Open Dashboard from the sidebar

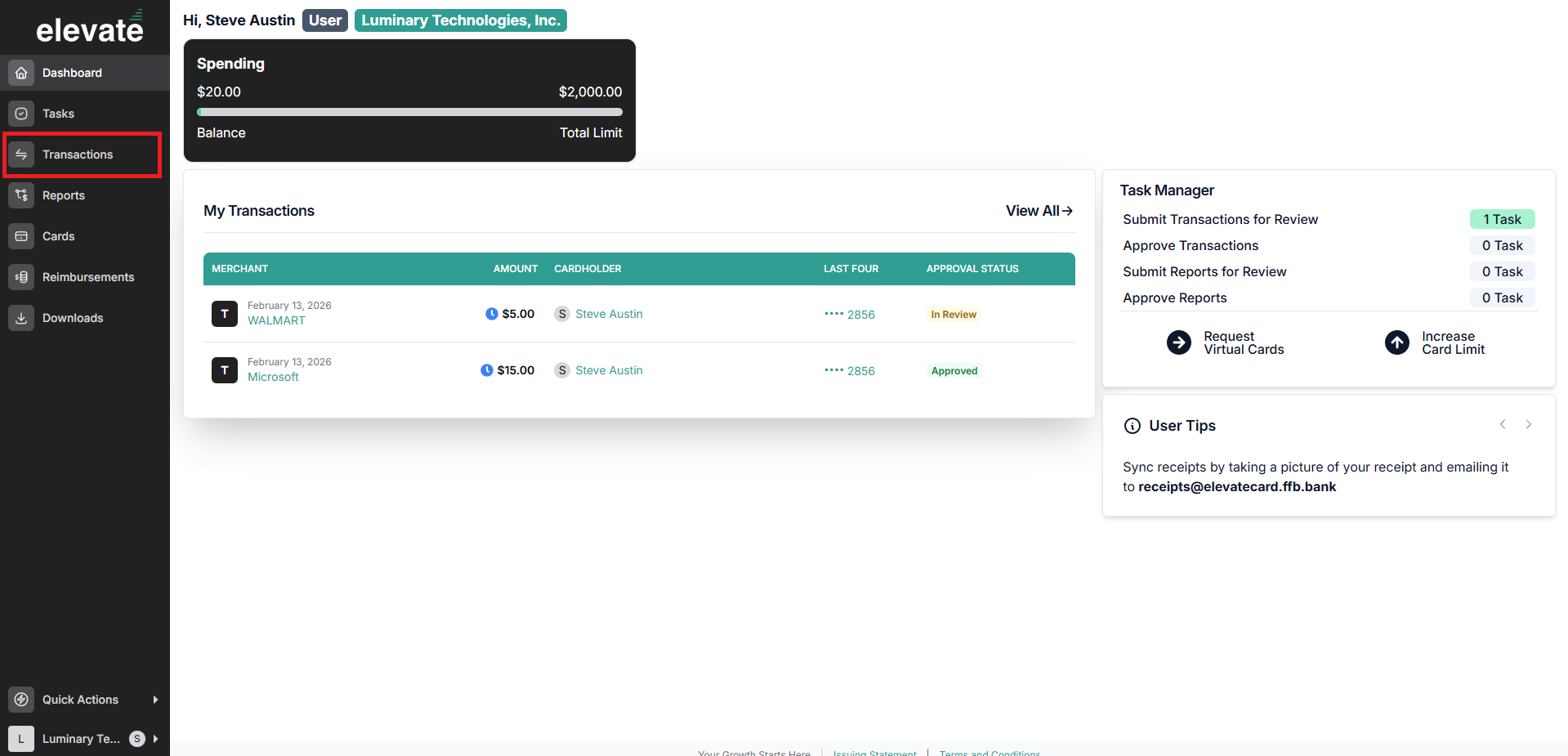(85, 73)
